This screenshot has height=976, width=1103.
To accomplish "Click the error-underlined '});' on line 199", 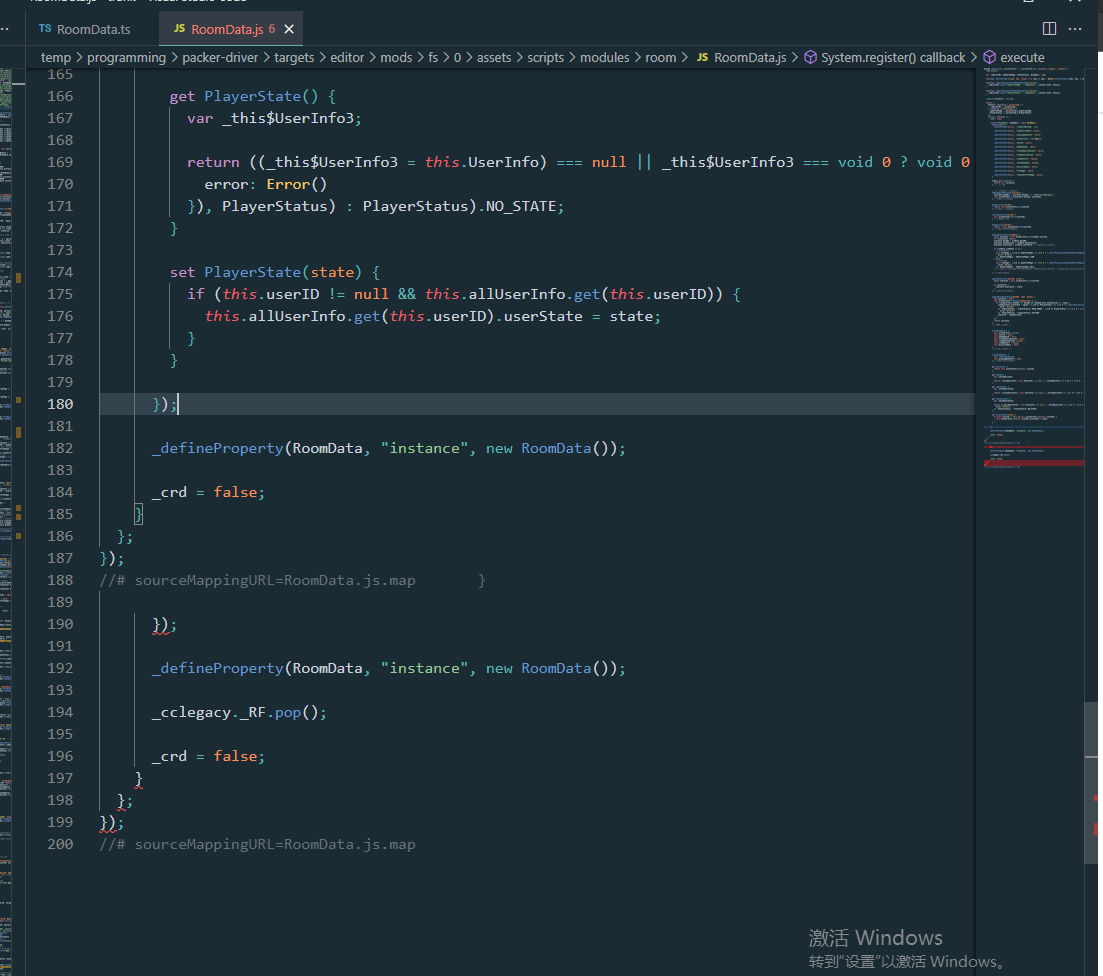I will pos(112,822).
